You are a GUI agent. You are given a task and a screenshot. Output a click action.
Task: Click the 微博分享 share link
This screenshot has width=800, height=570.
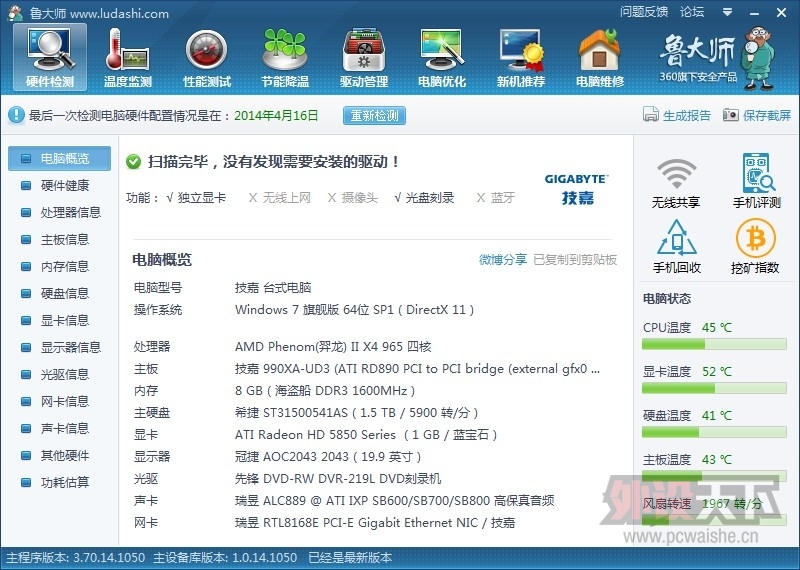[x=502, y=260]
